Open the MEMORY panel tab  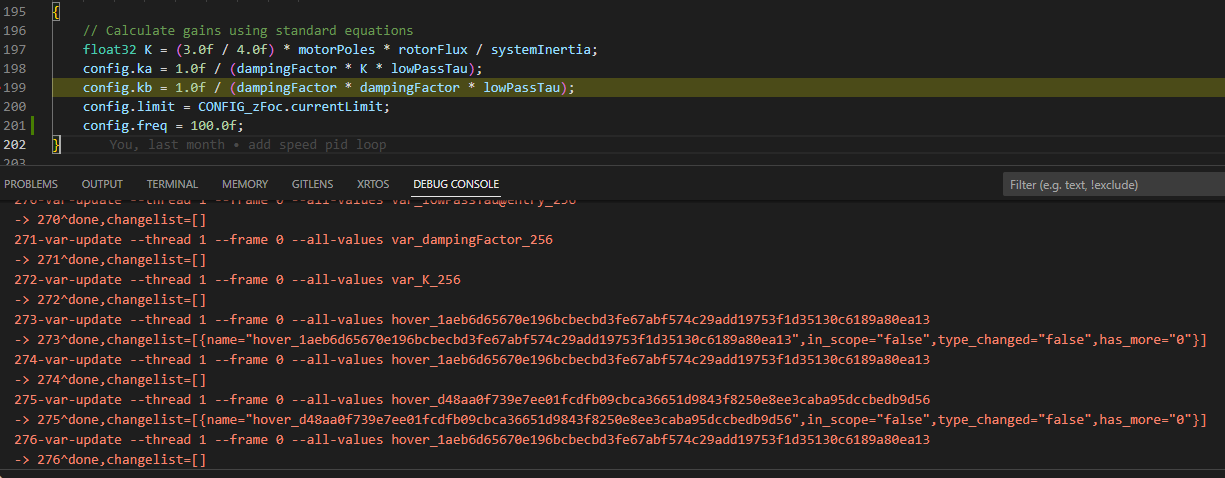[245, 184]
